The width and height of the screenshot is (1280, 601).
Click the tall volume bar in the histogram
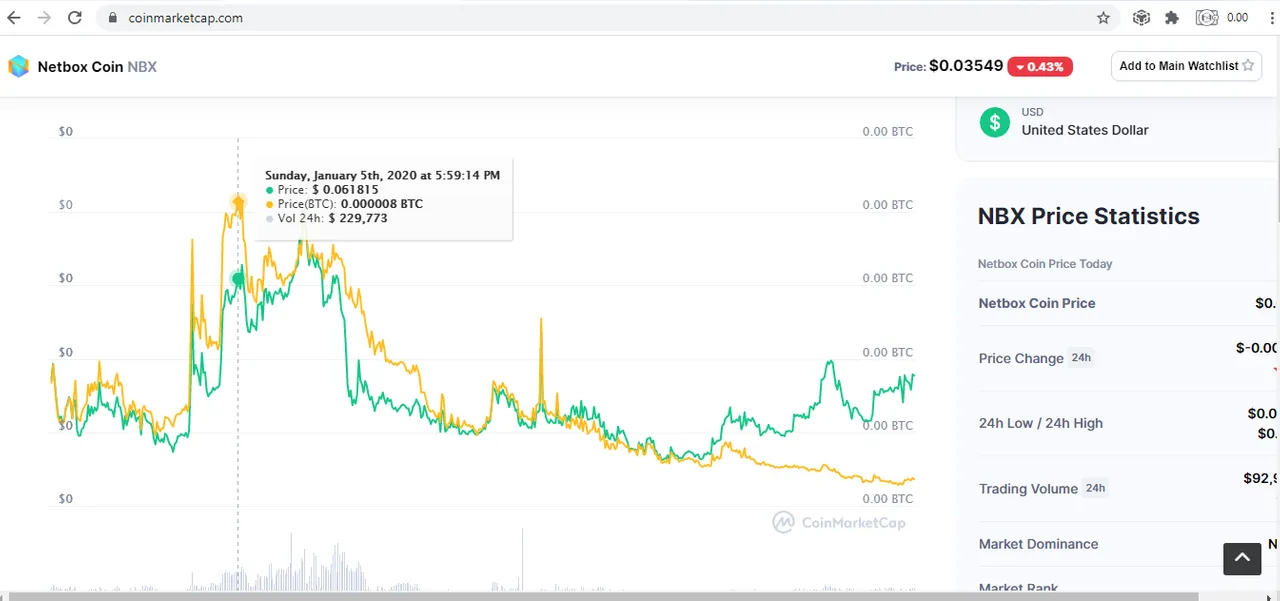522,560
